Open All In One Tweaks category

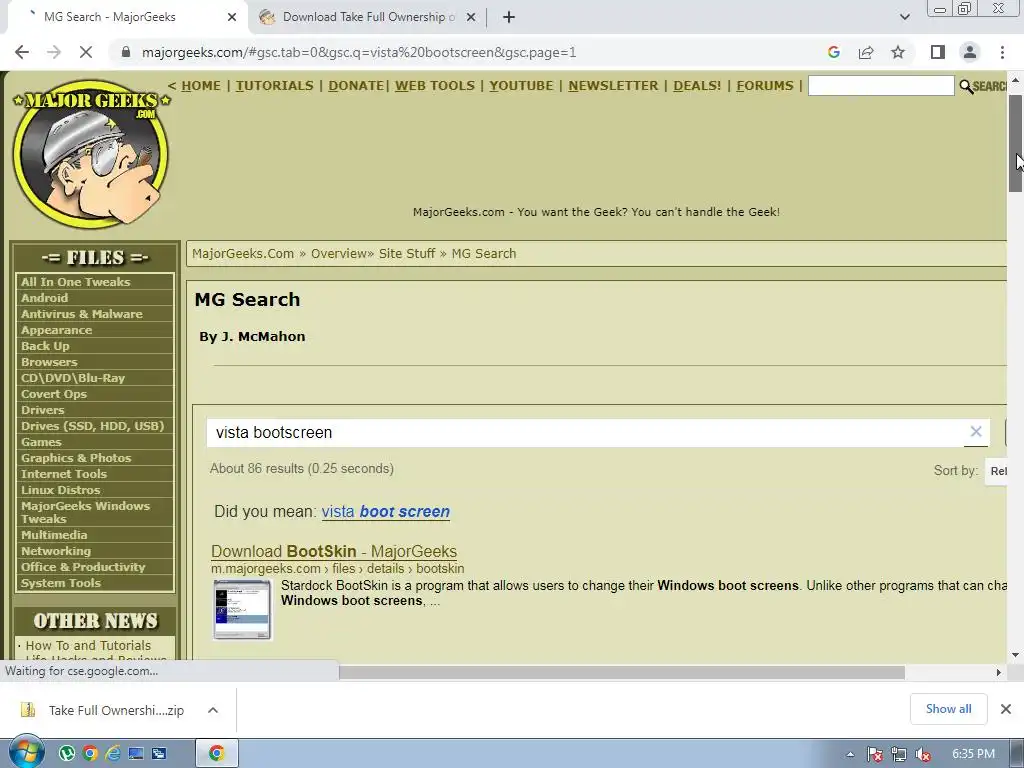[76, 281]
